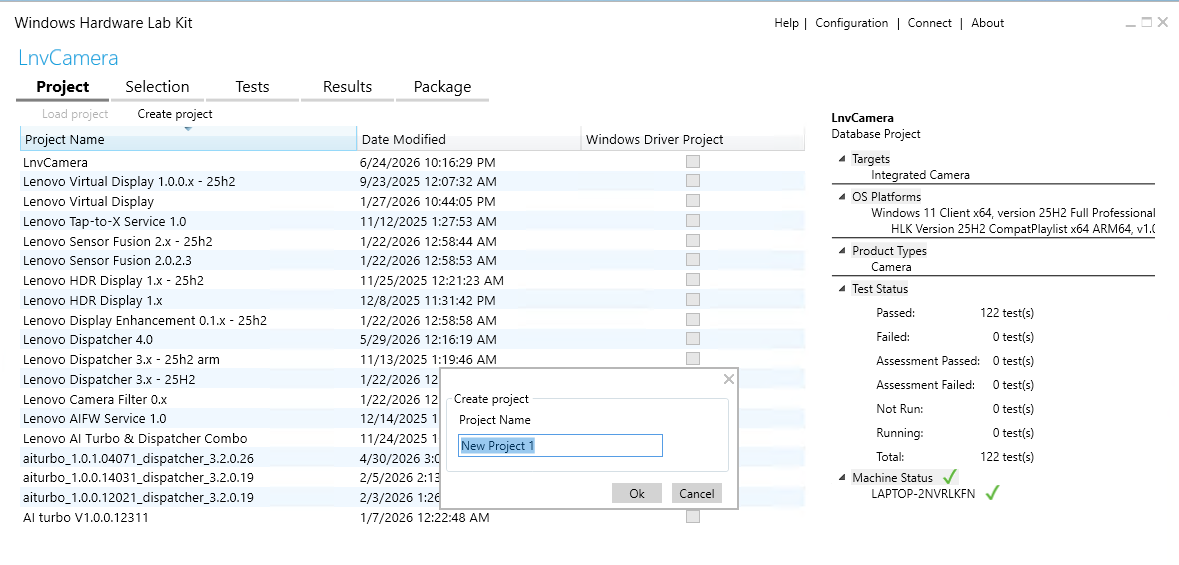Check the box for AI turbo V1.0.0.12311

coord(693,517)
